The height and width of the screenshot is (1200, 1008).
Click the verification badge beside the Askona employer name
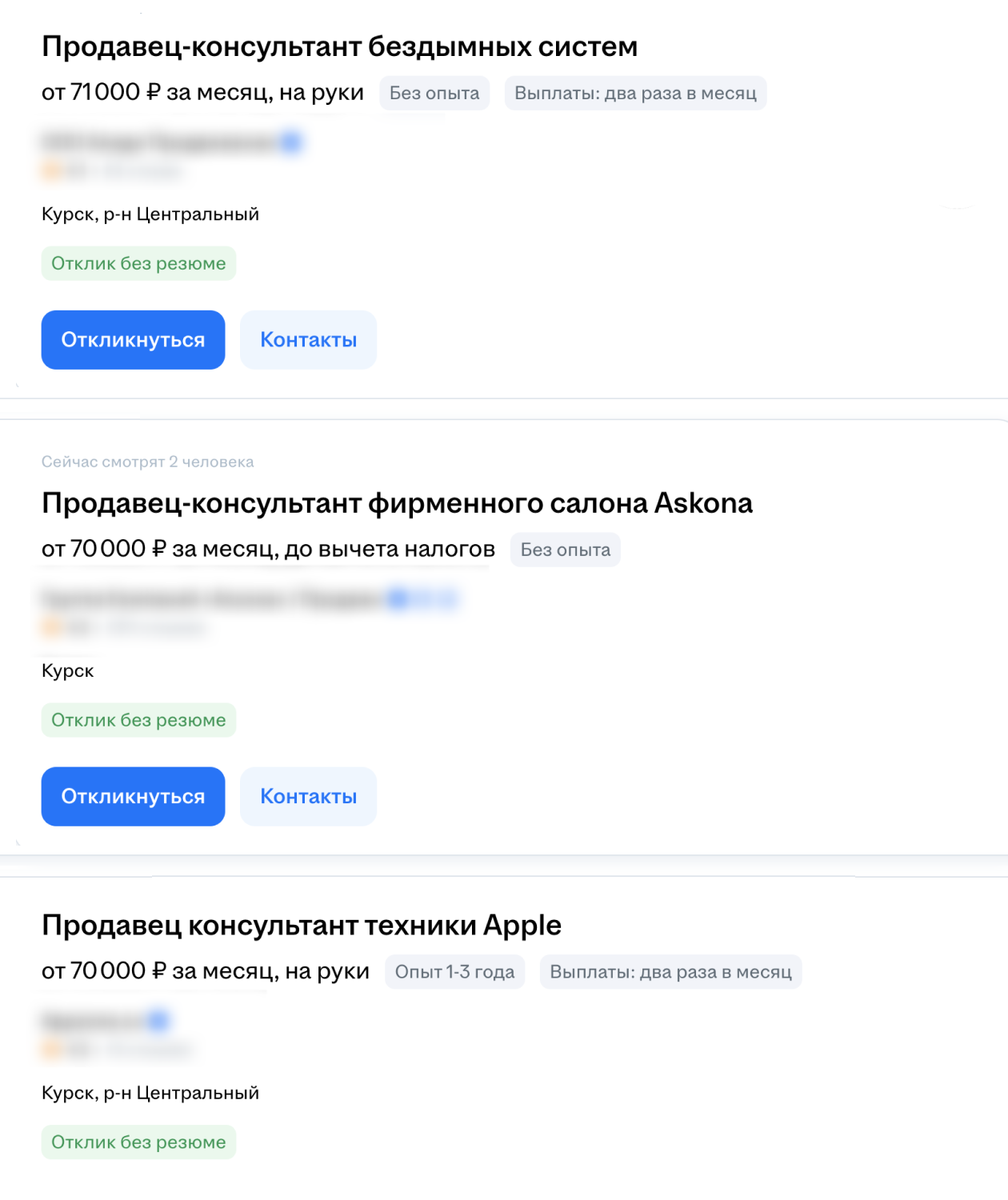pos(398,599)
